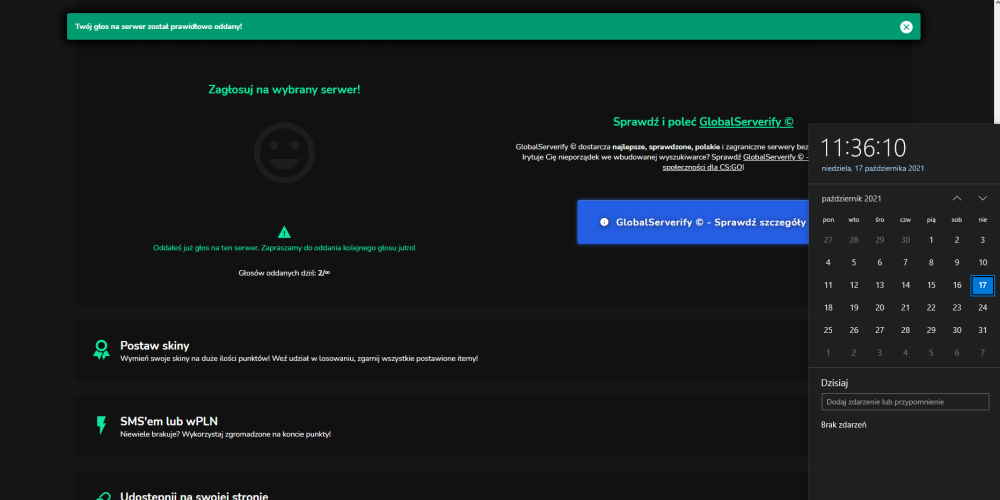
Task: Select October 1 in calendar
Action: click(x=931, y=240)
